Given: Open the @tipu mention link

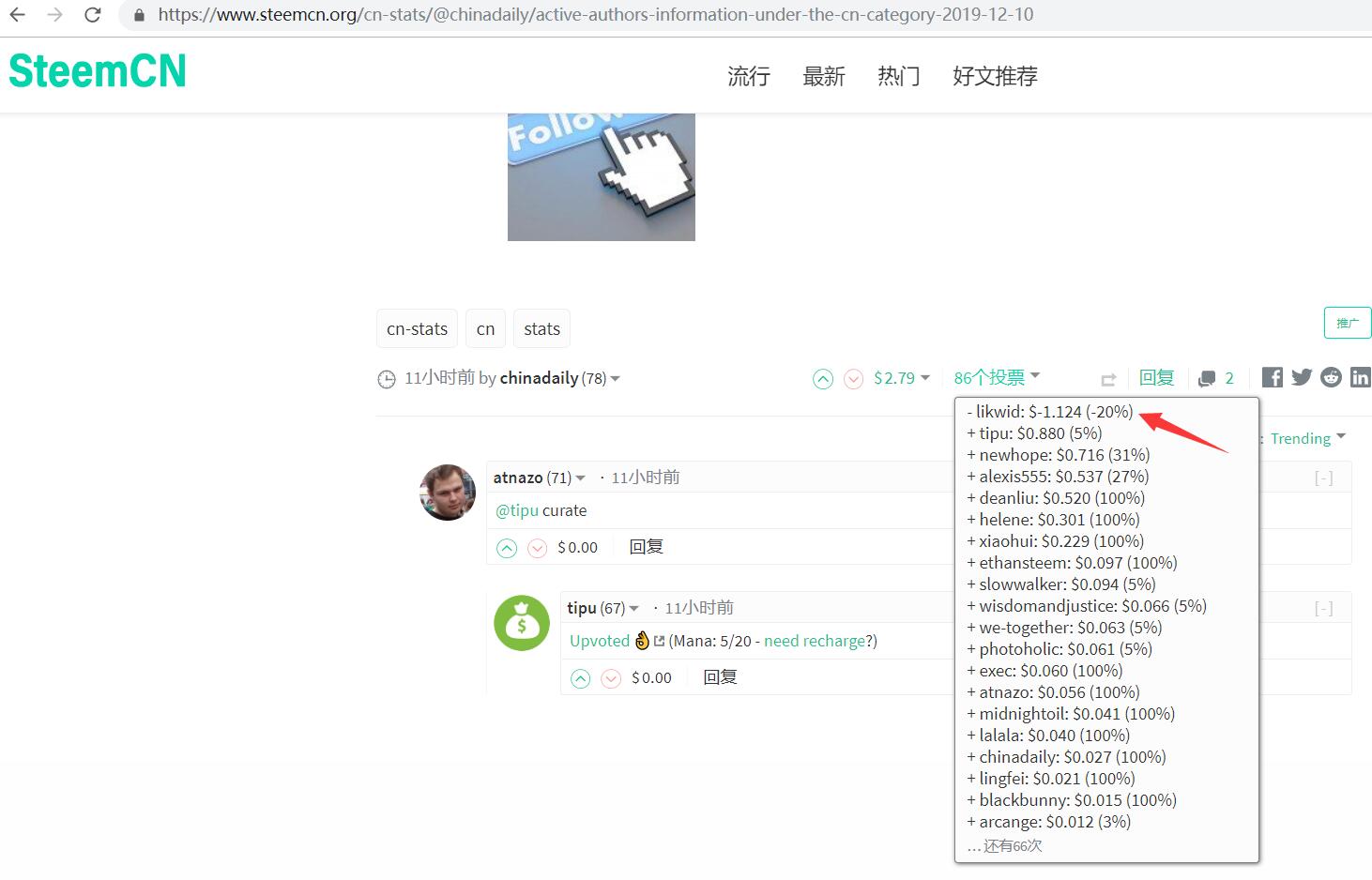Looking at the screenshot, I should (x=517, y=510).
